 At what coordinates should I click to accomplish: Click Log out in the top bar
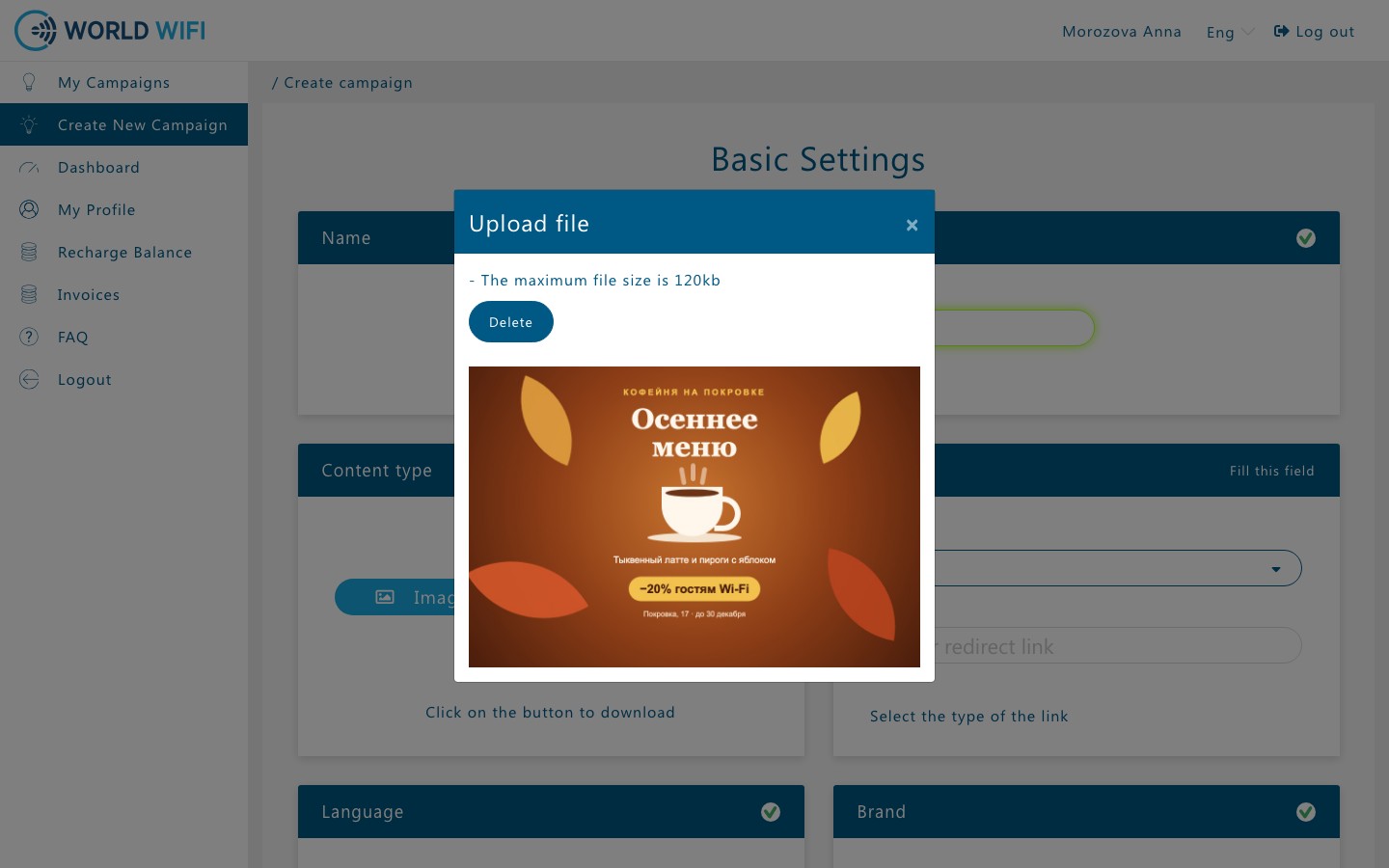tap(1314, 32)
